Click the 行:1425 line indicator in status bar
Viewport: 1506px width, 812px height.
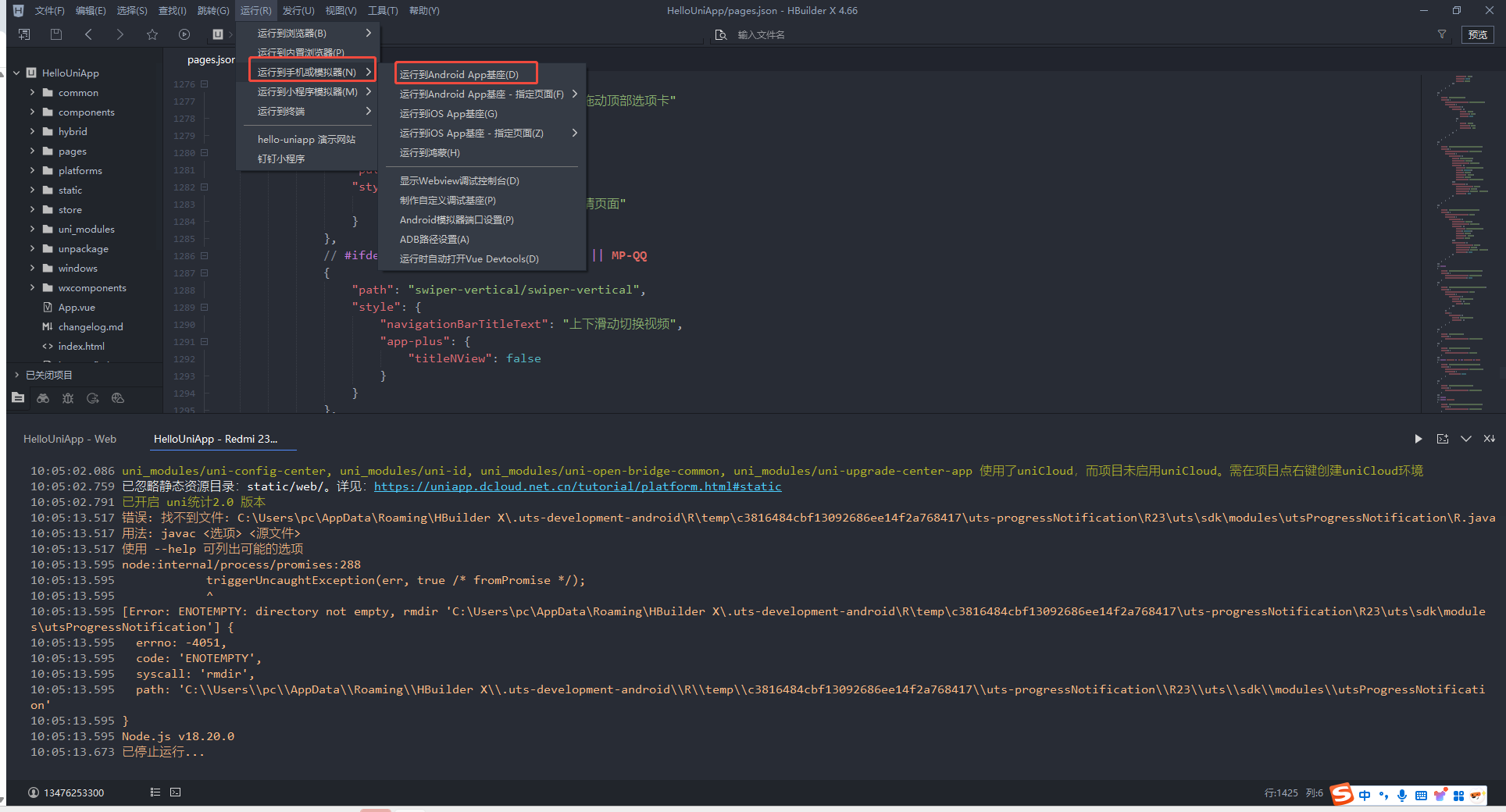[x=1281, y=792]
